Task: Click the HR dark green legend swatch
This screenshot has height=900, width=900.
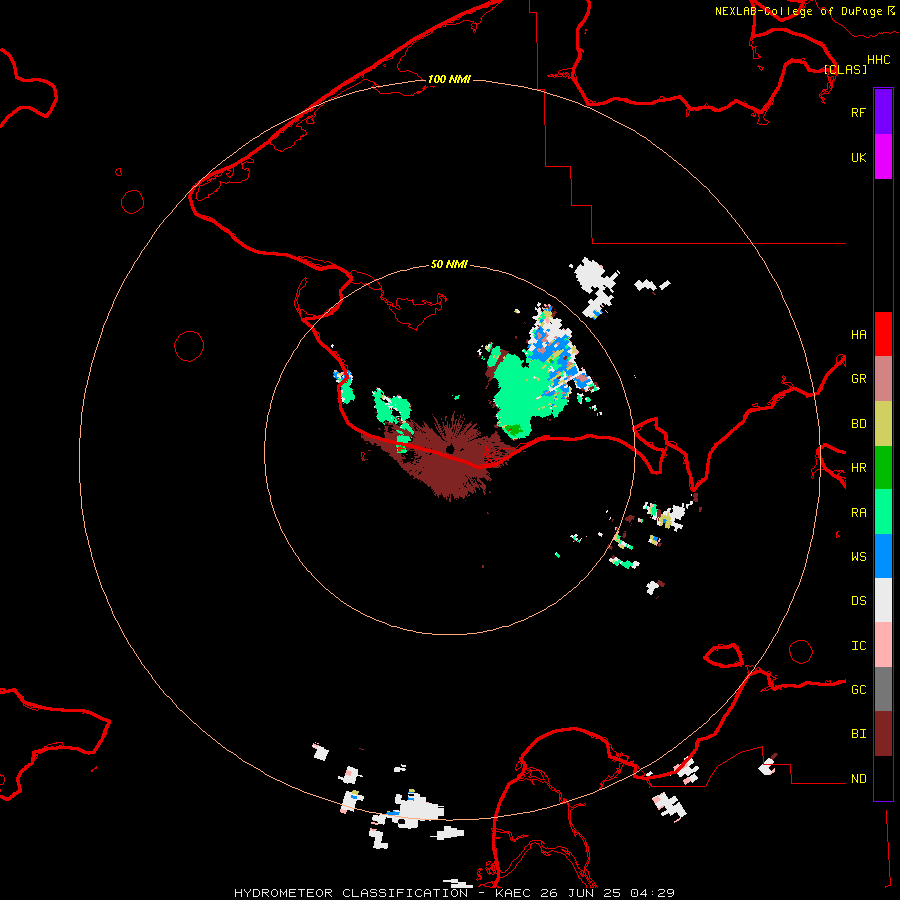Action: point(883,468)
